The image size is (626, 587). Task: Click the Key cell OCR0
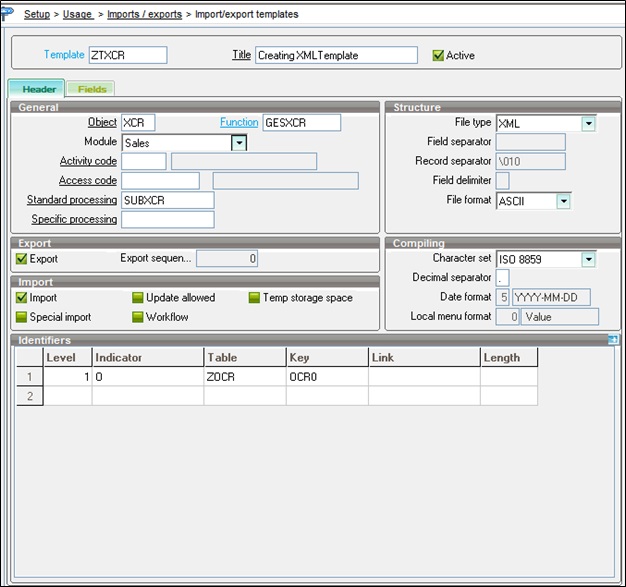pos(327,377)
